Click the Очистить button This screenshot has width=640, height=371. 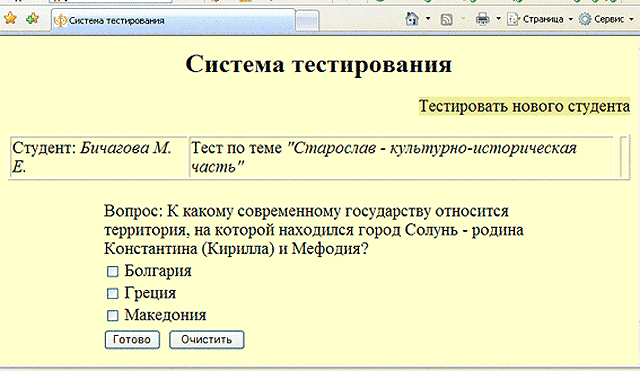(x=207, y=340)
